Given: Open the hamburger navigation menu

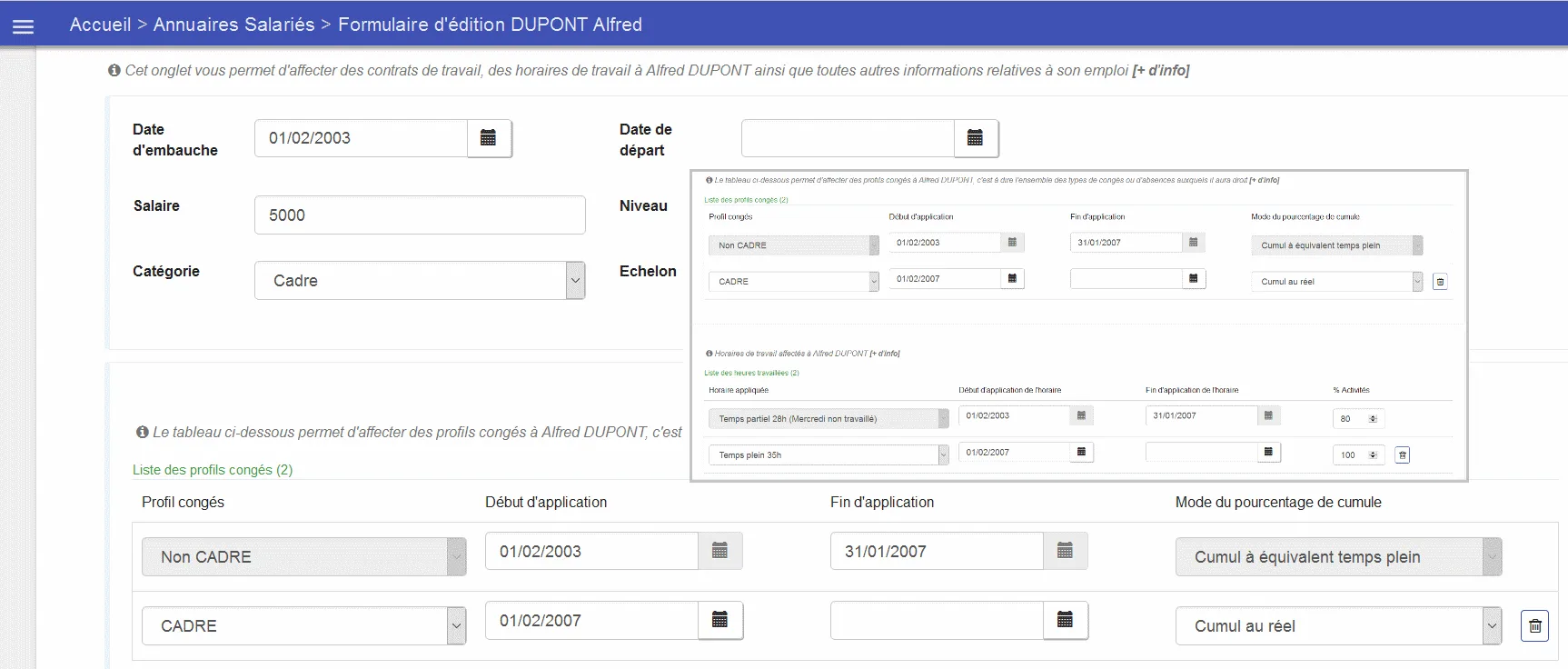Looking at the screenshot, I should tap(23, 26).
